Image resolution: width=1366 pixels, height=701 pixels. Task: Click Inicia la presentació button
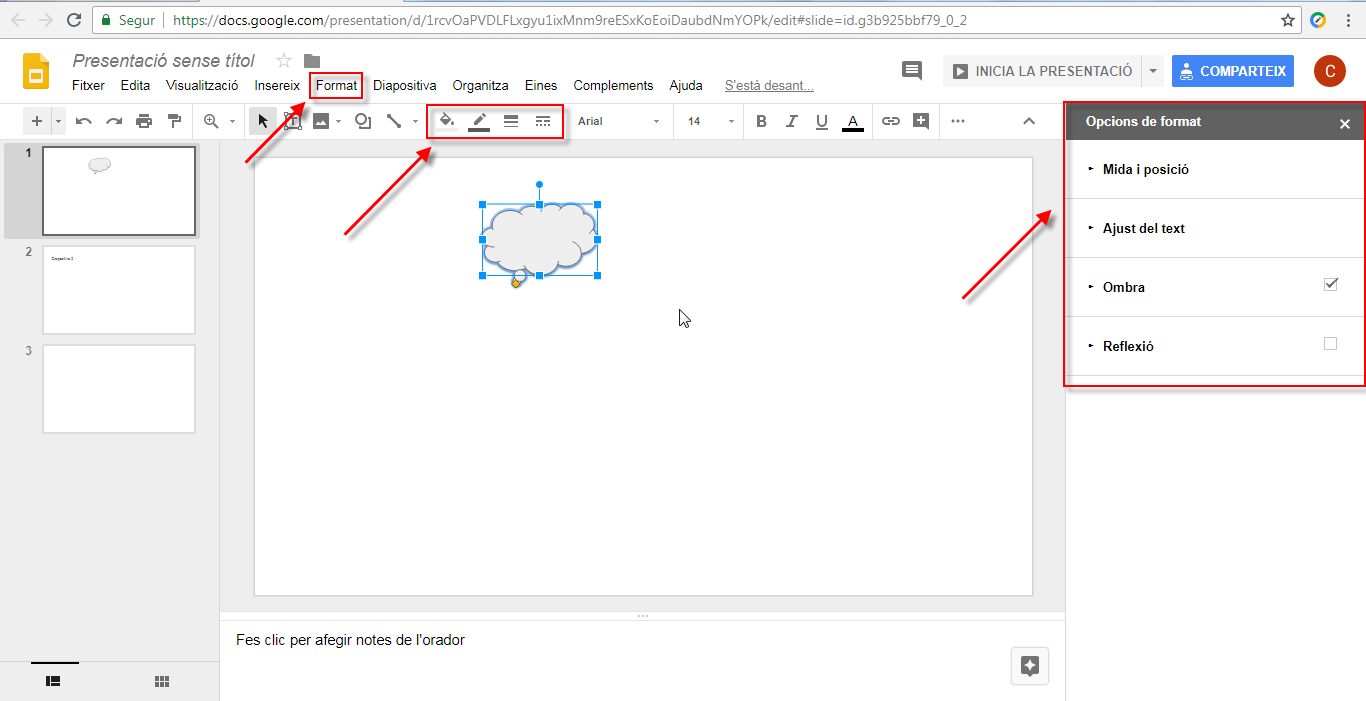click(1043, 71)
